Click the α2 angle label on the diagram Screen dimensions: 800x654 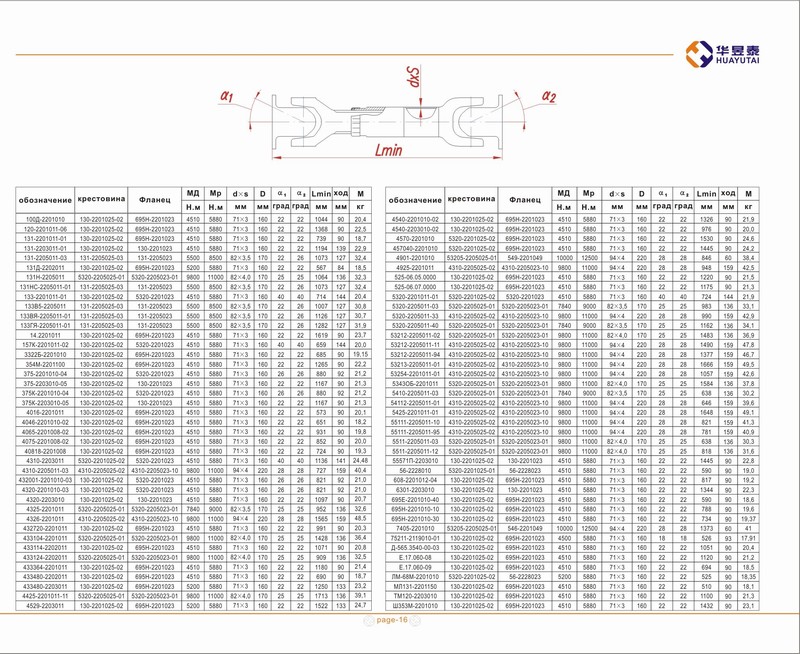(x=549, y=96)
